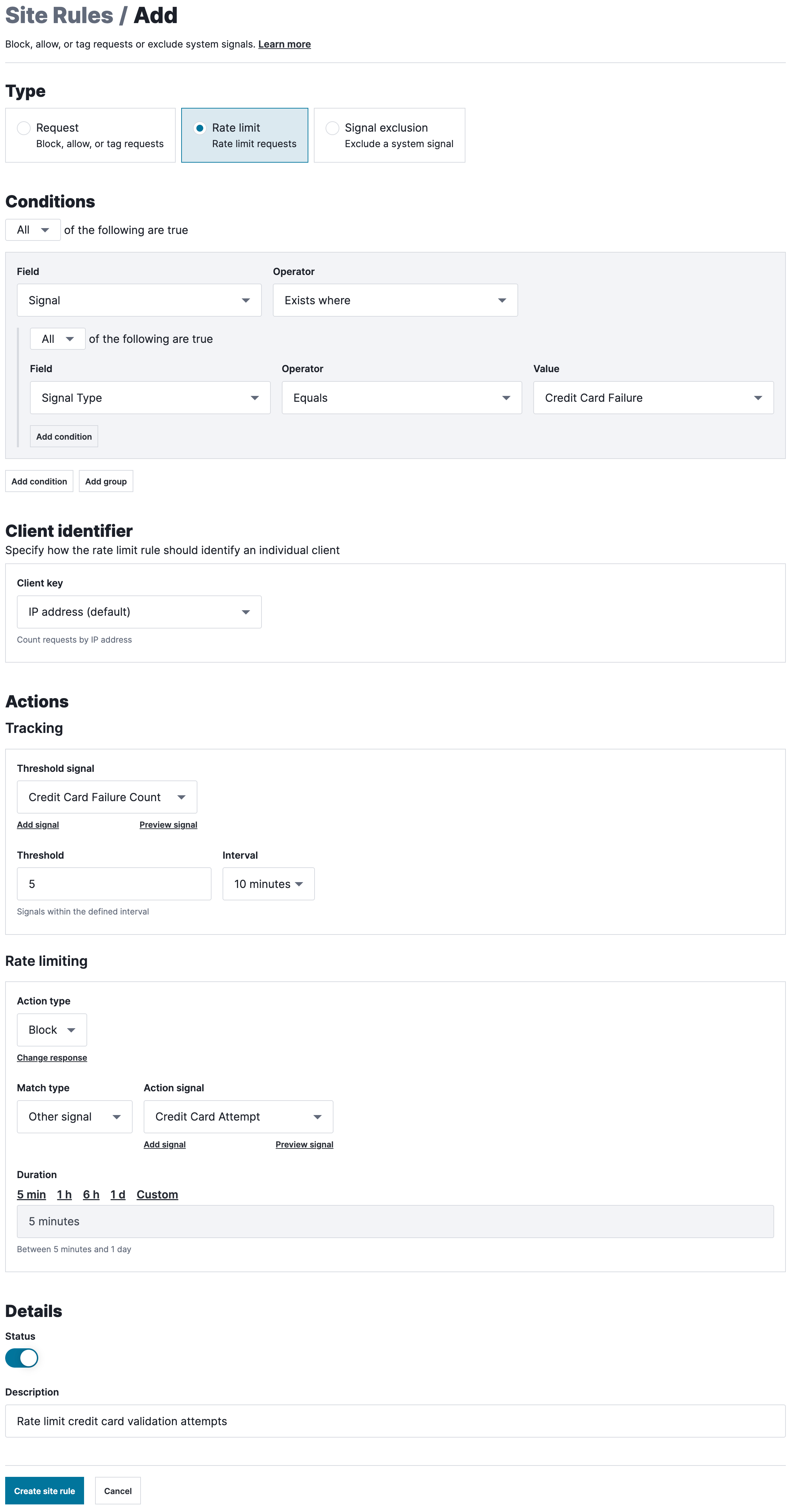Select the Rate limit radio button

point(199,128)
